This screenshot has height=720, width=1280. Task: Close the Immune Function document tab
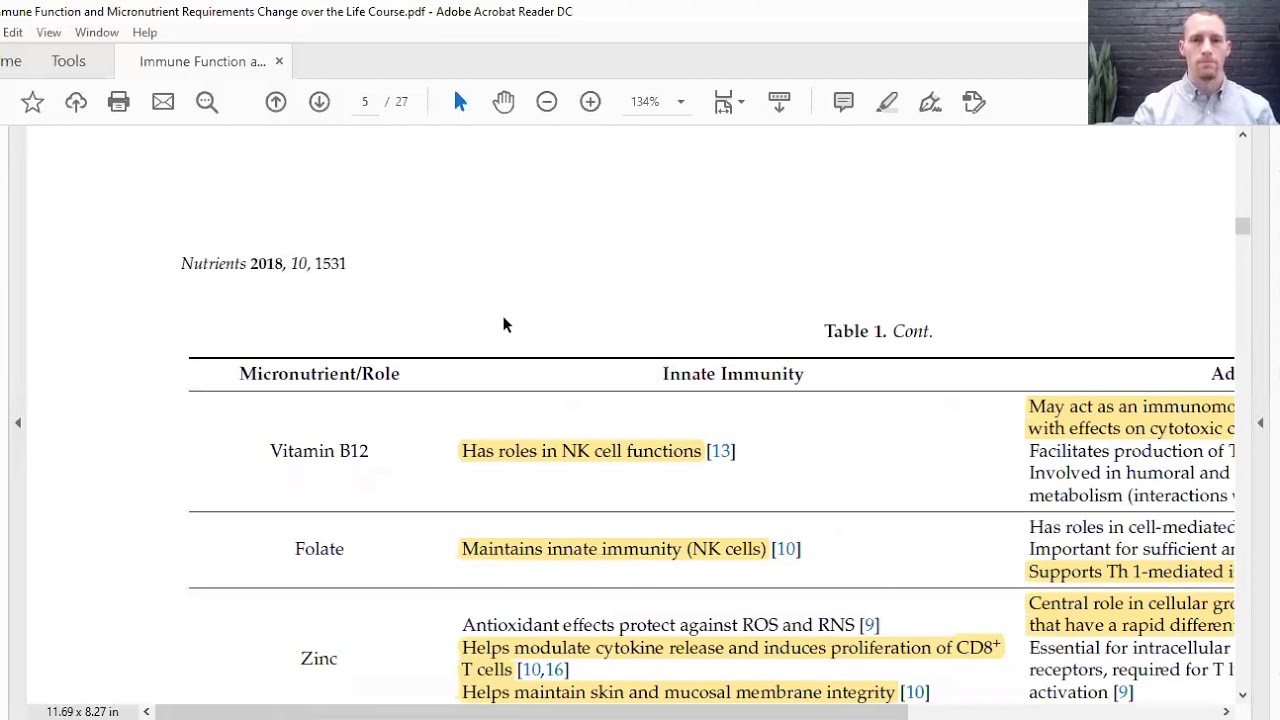click(x=279, y=62)
